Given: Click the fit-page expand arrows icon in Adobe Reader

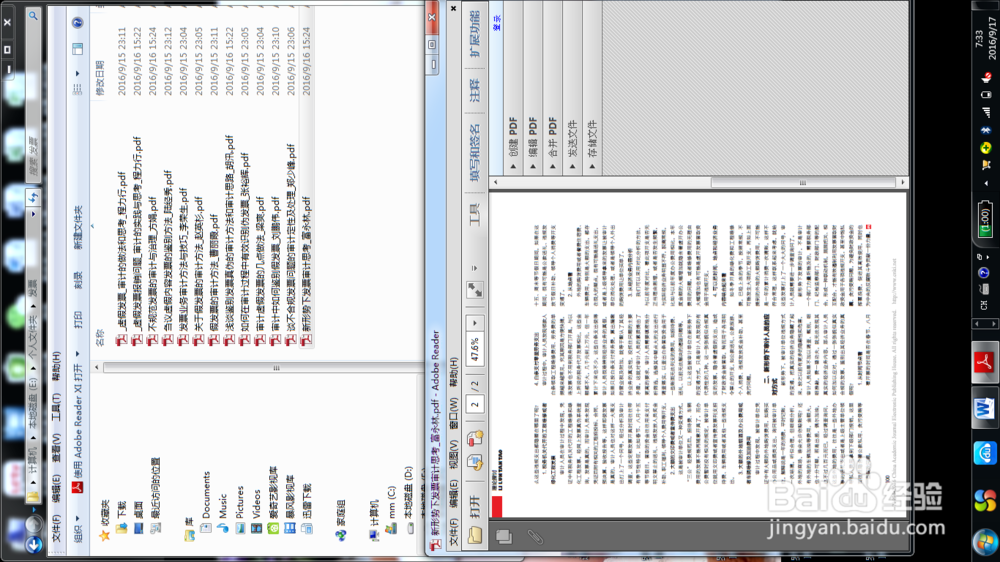Looking at the screenshot, I should (474, 290).
